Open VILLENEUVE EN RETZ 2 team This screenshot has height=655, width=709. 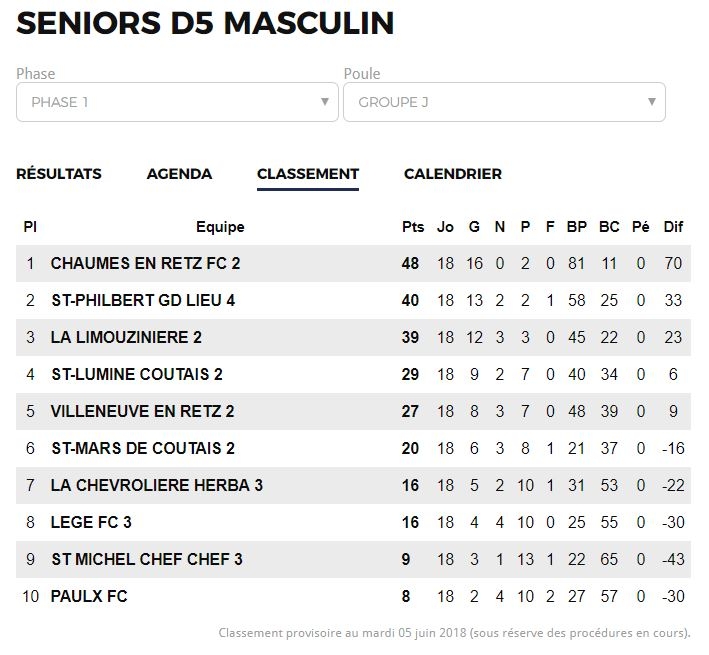click(142, 412)
